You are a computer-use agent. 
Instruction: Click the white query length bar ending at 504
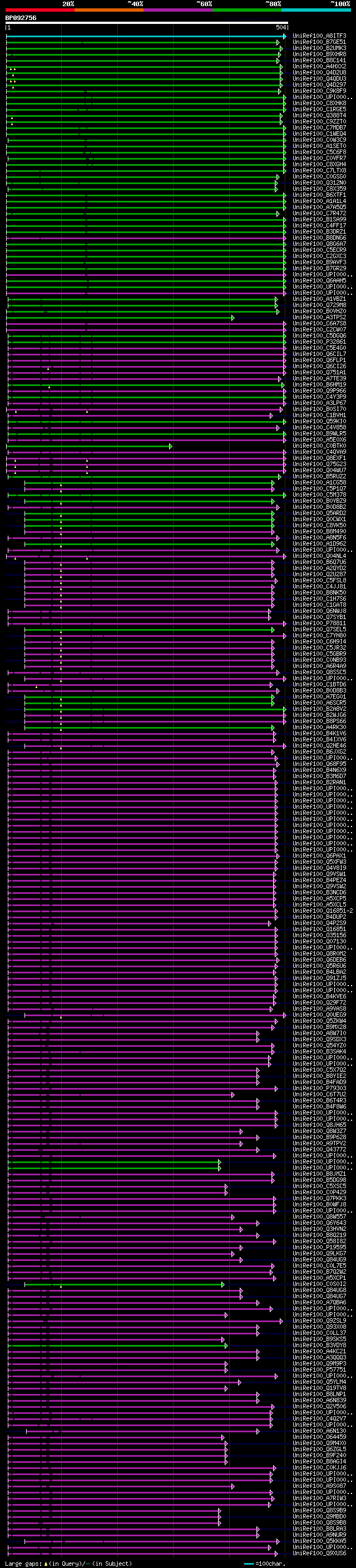147,23
